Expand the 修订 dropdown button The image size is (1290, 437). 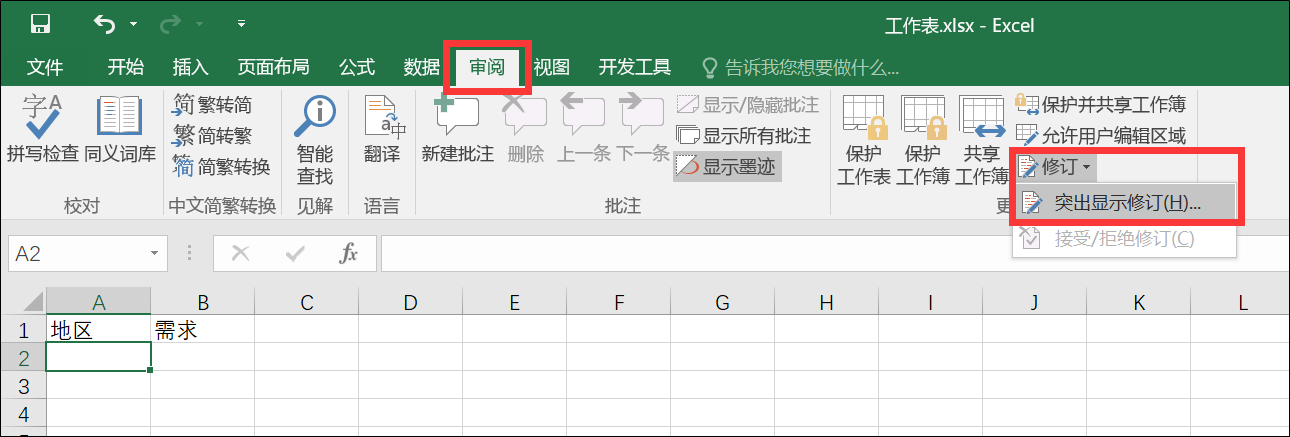click(x=1056, y=166)
